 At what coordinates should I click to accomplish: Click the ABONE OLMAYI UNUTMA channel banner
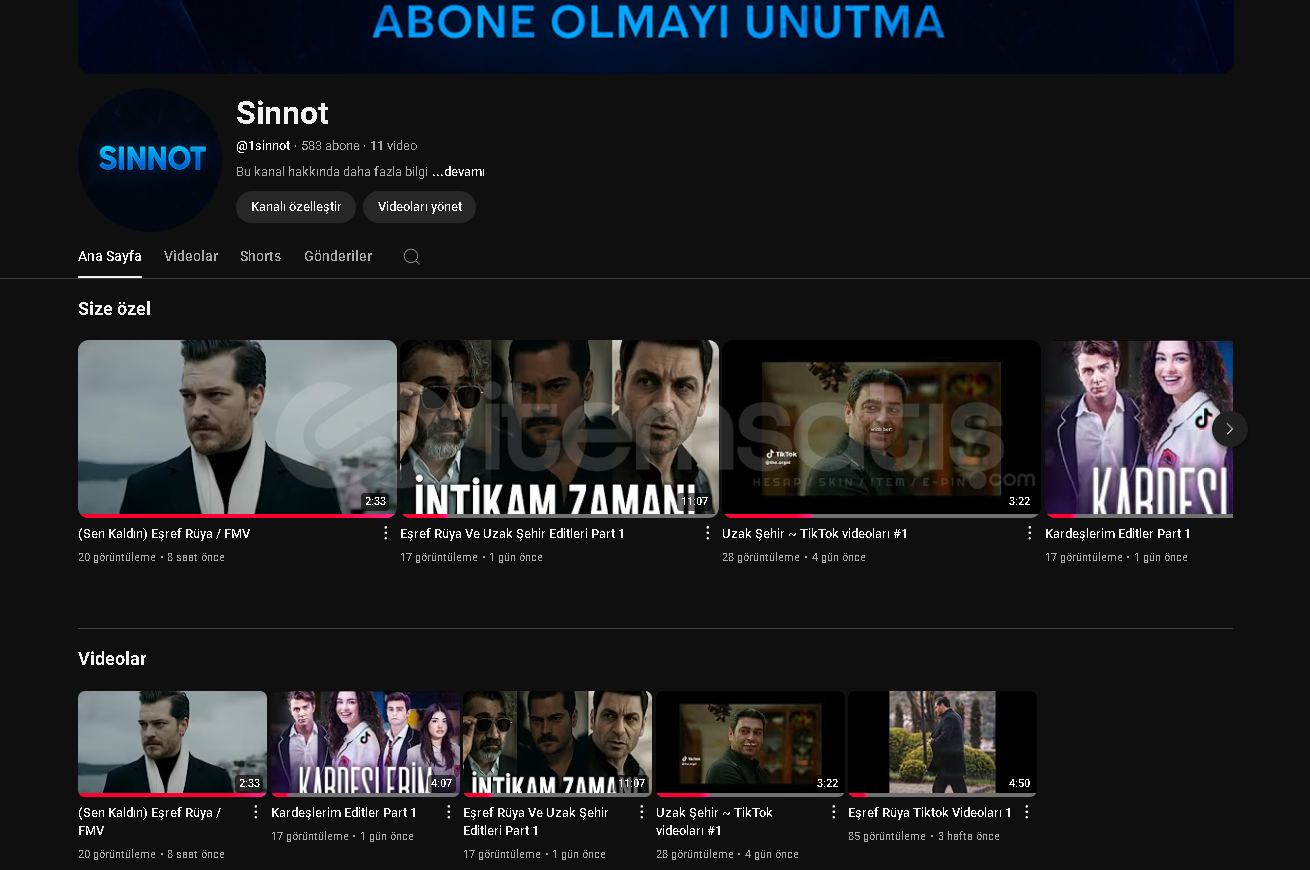[655, 36]
